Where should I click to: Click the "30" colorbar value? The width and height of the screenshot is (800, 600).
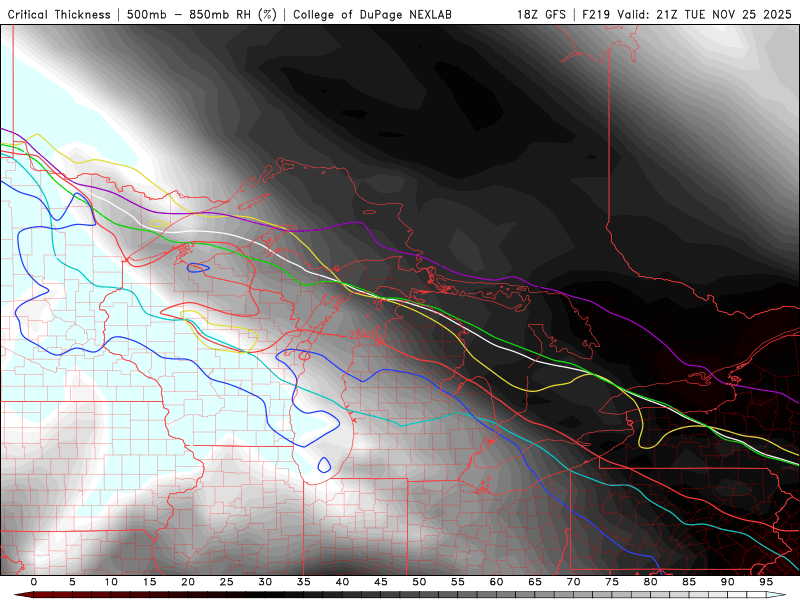(x=265, y=582)
